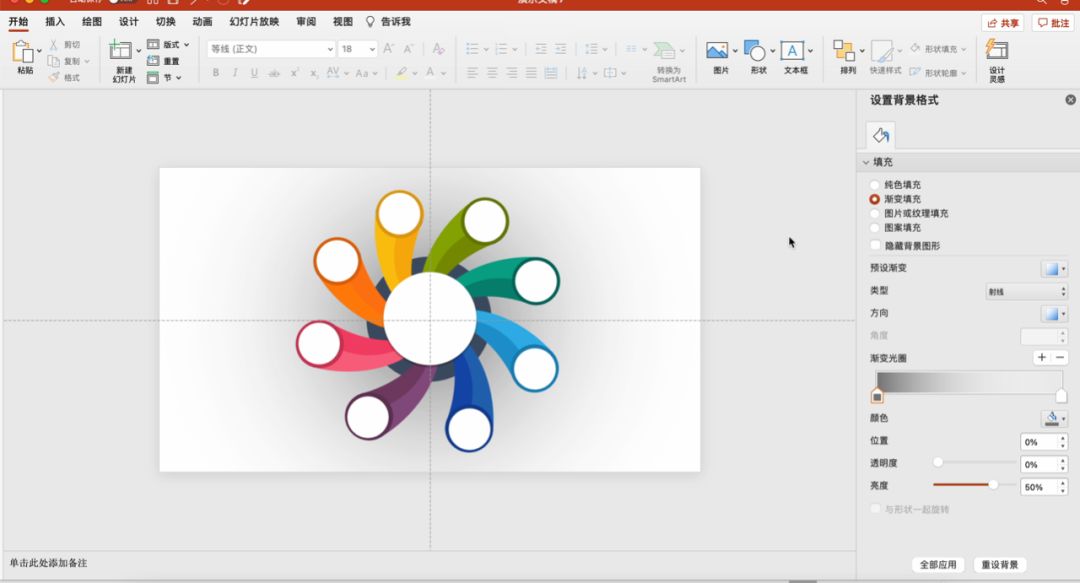Click the Position (位置) 0% field
This screenshot has width=1080, height=583.
[x=1039, y=442]
